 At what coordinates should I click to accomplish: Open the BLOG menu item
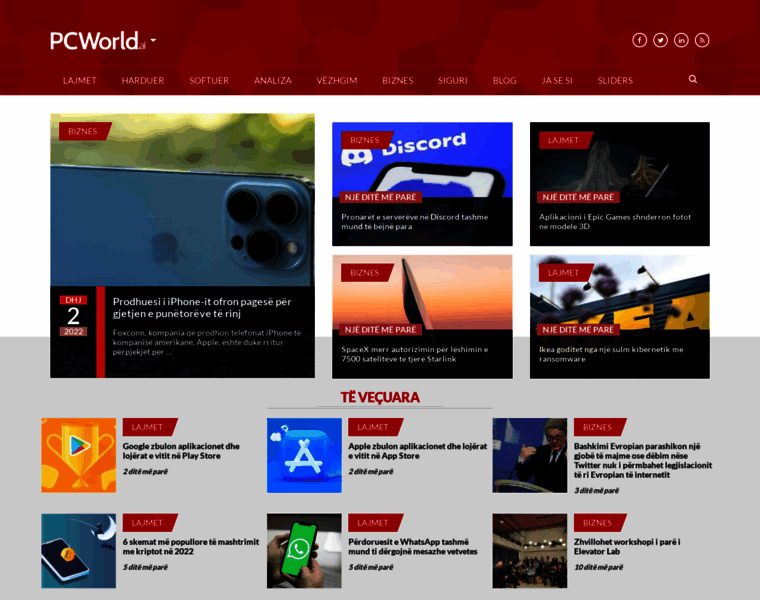tap(504, 80)
